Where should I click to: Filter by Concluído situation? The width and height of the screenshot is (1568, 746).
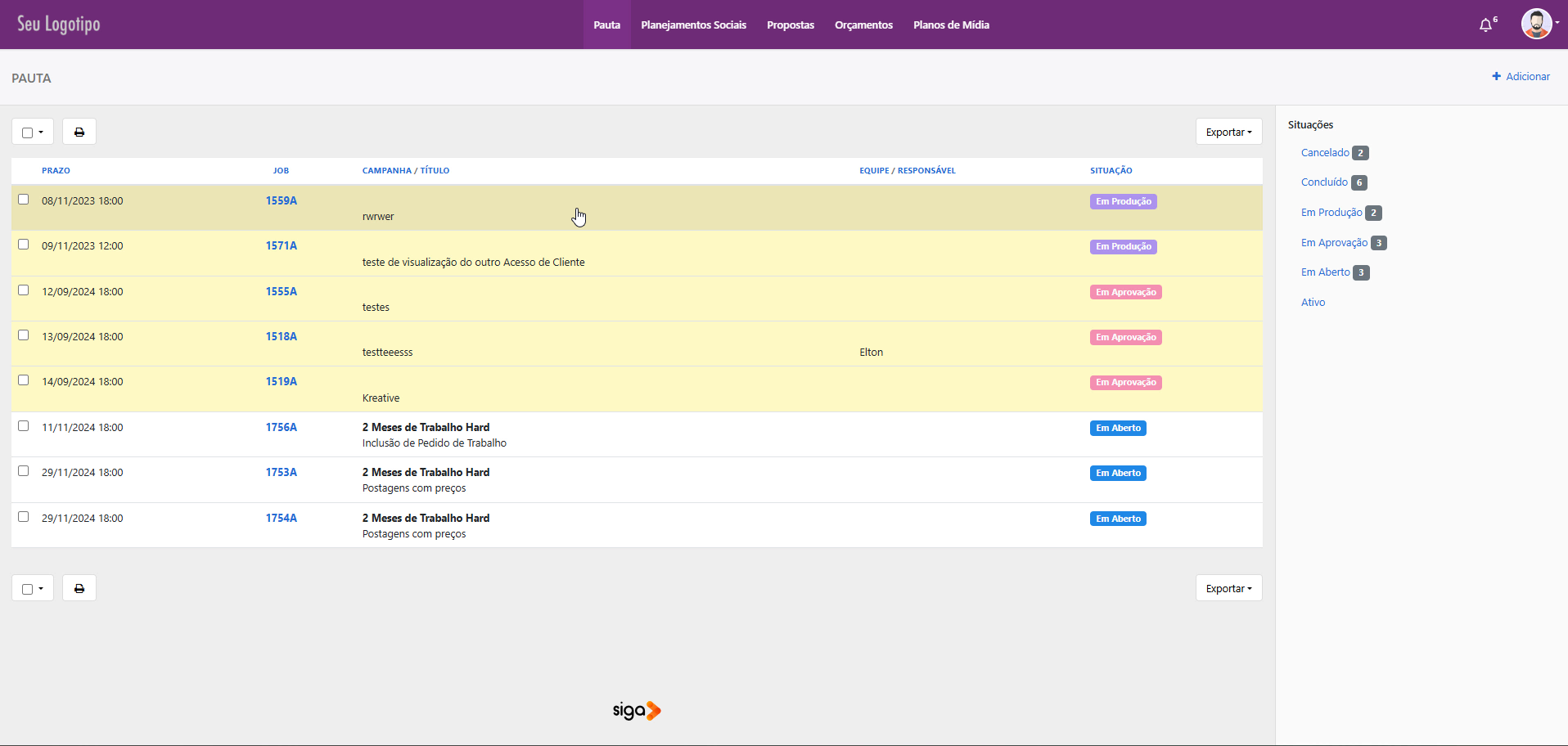[1324, 182]
